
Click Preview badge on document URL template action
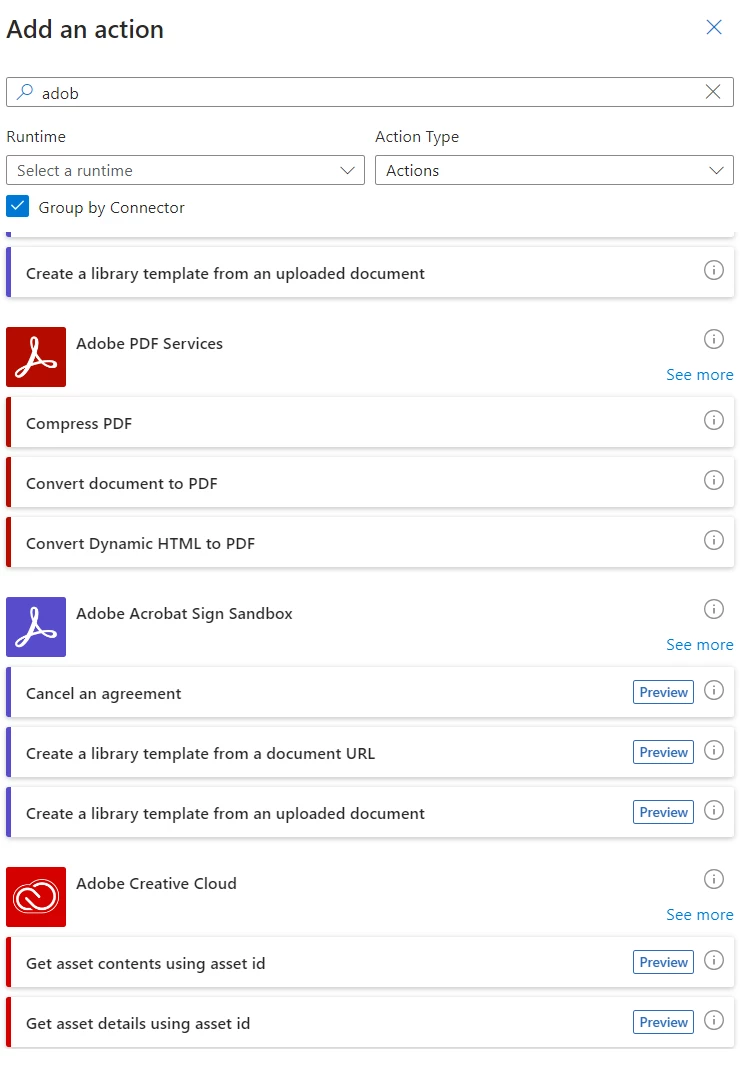663,752
